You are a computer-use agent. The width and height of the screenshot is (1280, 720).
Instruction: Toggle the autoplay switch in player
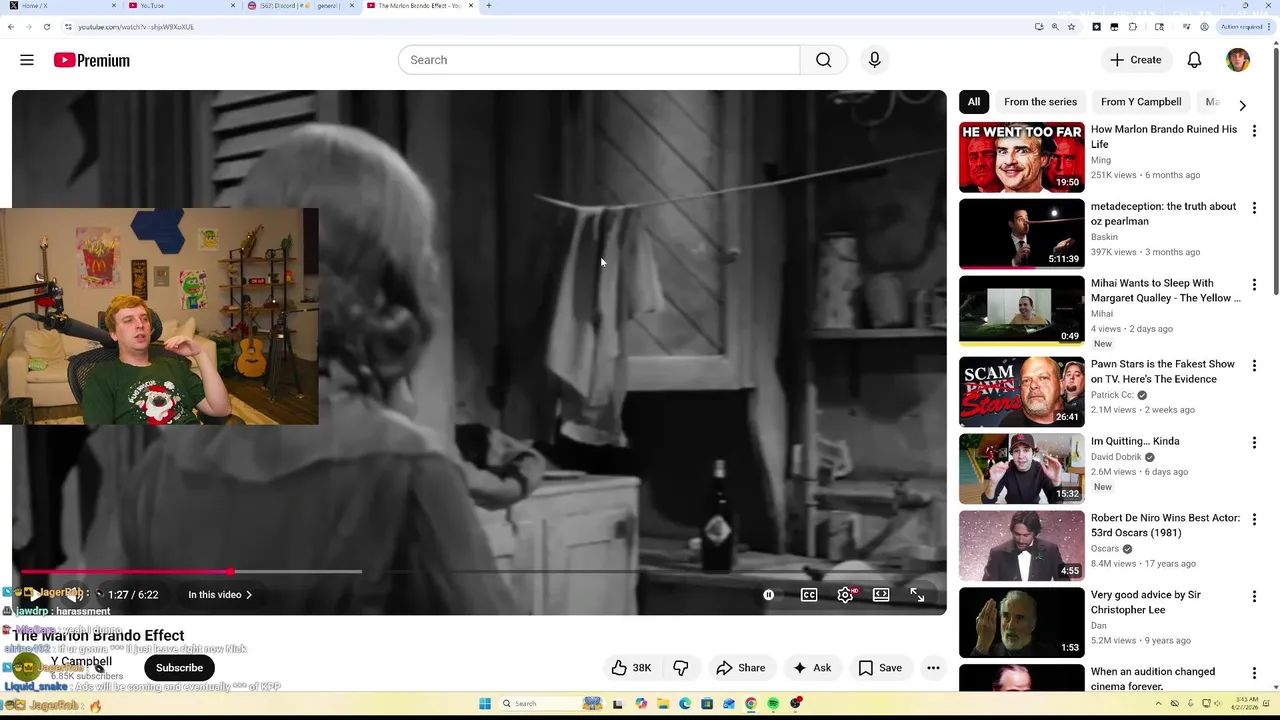(x=768, y=595)
